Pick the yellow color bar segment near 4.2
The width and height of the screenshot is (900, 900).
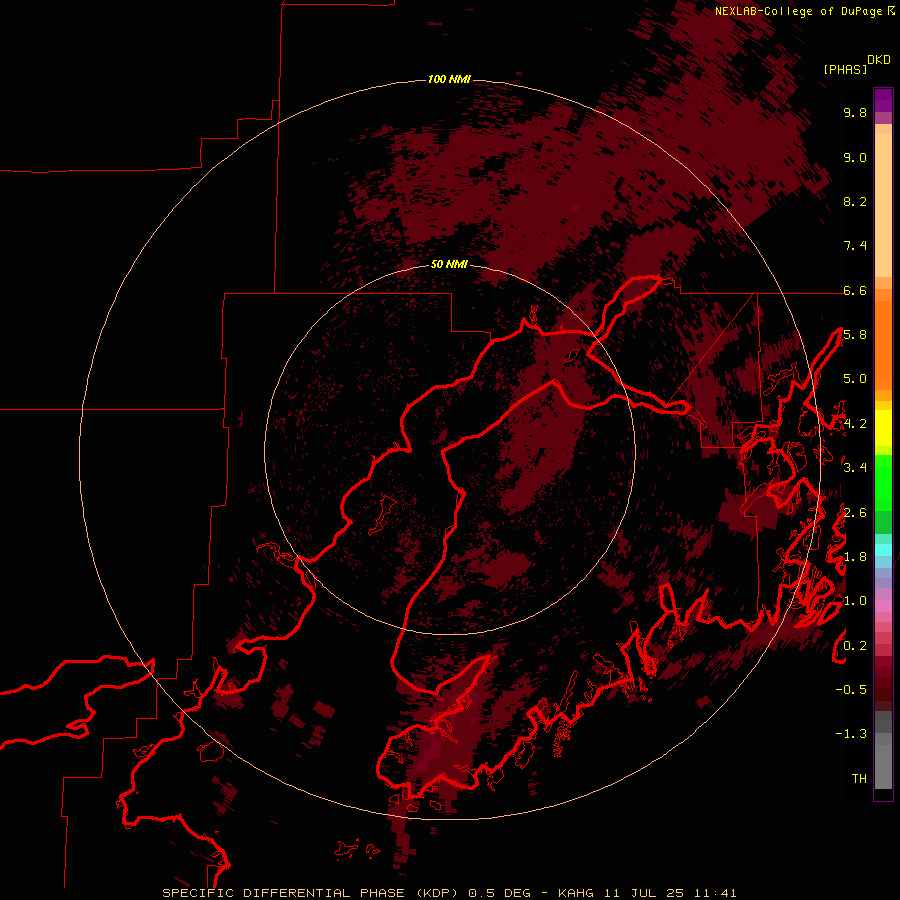click(x=883, y=428)
